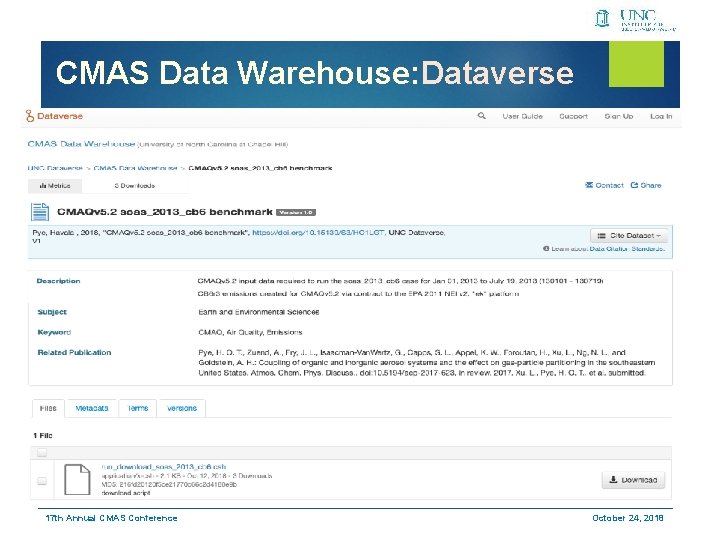
Task: Click the '1 File' count text
Action: click(x=43, y=435)
